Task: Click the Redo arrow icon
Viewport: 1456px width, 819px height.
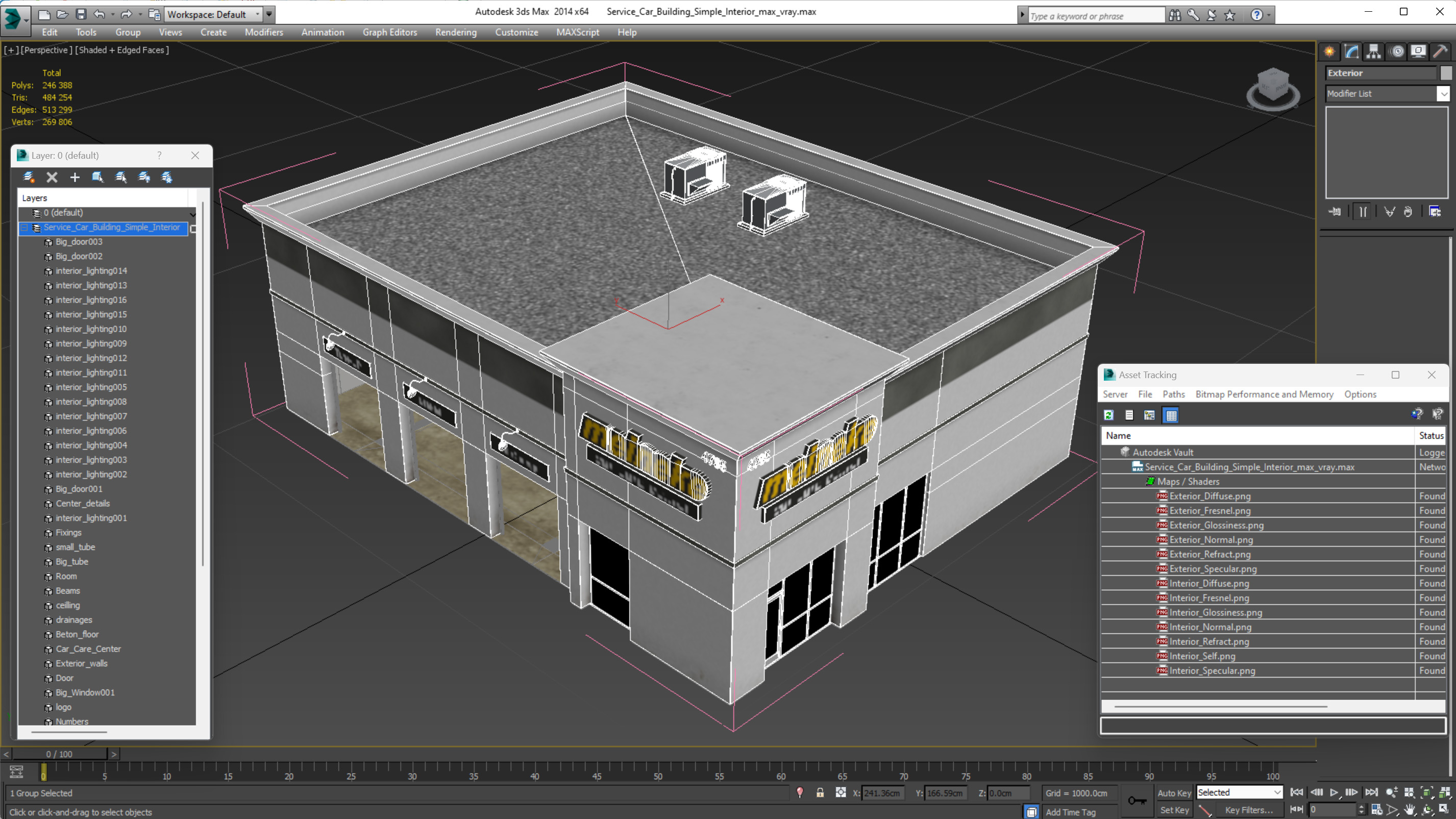Action: coord(127,14)
